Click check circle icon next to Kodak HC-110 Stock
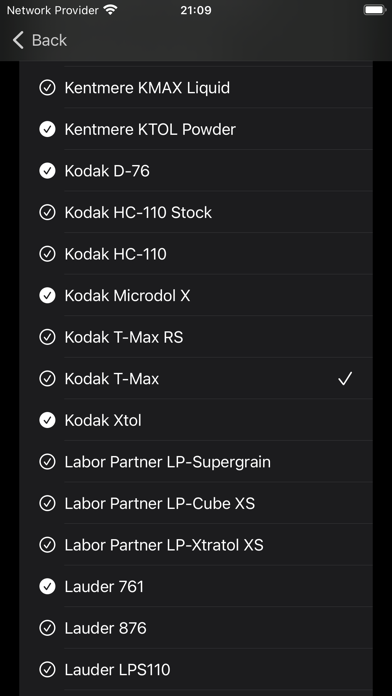Screen dimensions: 392x696 (x=47, y=213)
